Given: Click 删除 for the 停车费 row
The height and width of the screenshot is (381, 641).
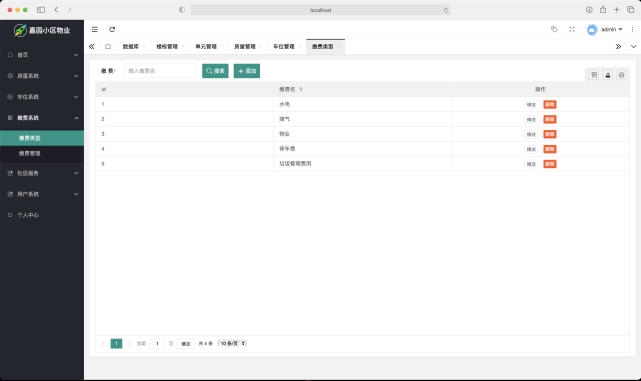Looking at the screenshot, I should 550,149.
